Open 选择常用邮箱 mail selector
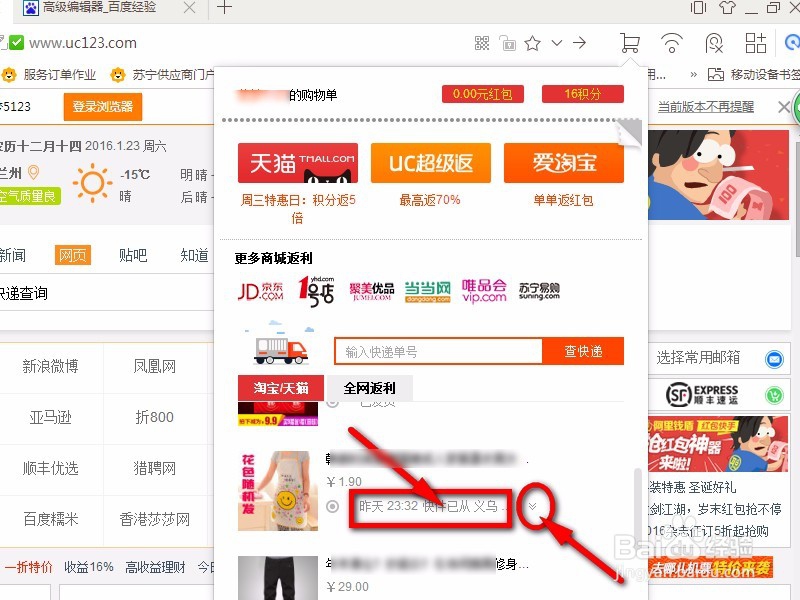 [x=719, y=358]
